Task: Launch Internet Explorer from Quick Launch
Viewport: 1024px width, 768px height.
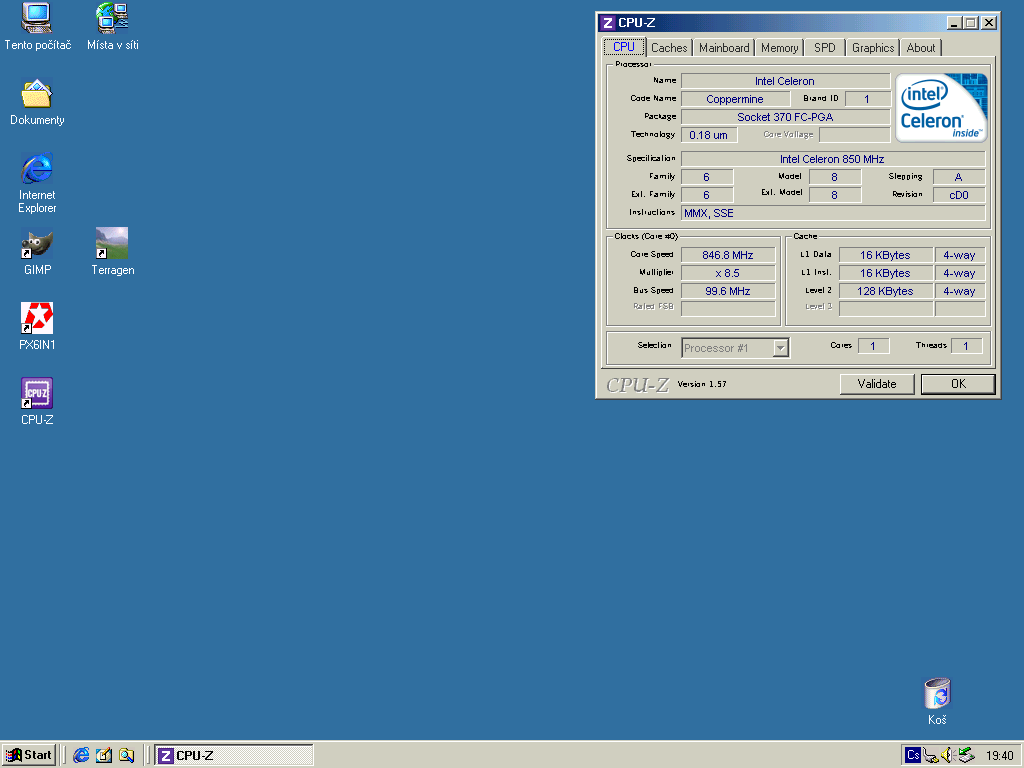Action: pos(81,755)
